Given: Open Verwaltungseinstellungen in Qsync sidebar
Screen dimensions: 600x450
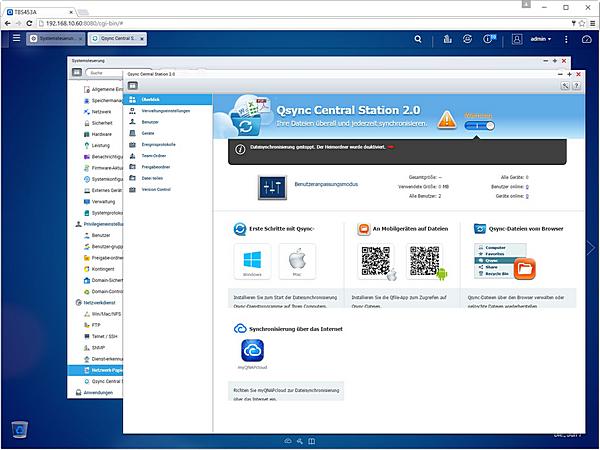Looking at the screenshot, I should [168, 111].
